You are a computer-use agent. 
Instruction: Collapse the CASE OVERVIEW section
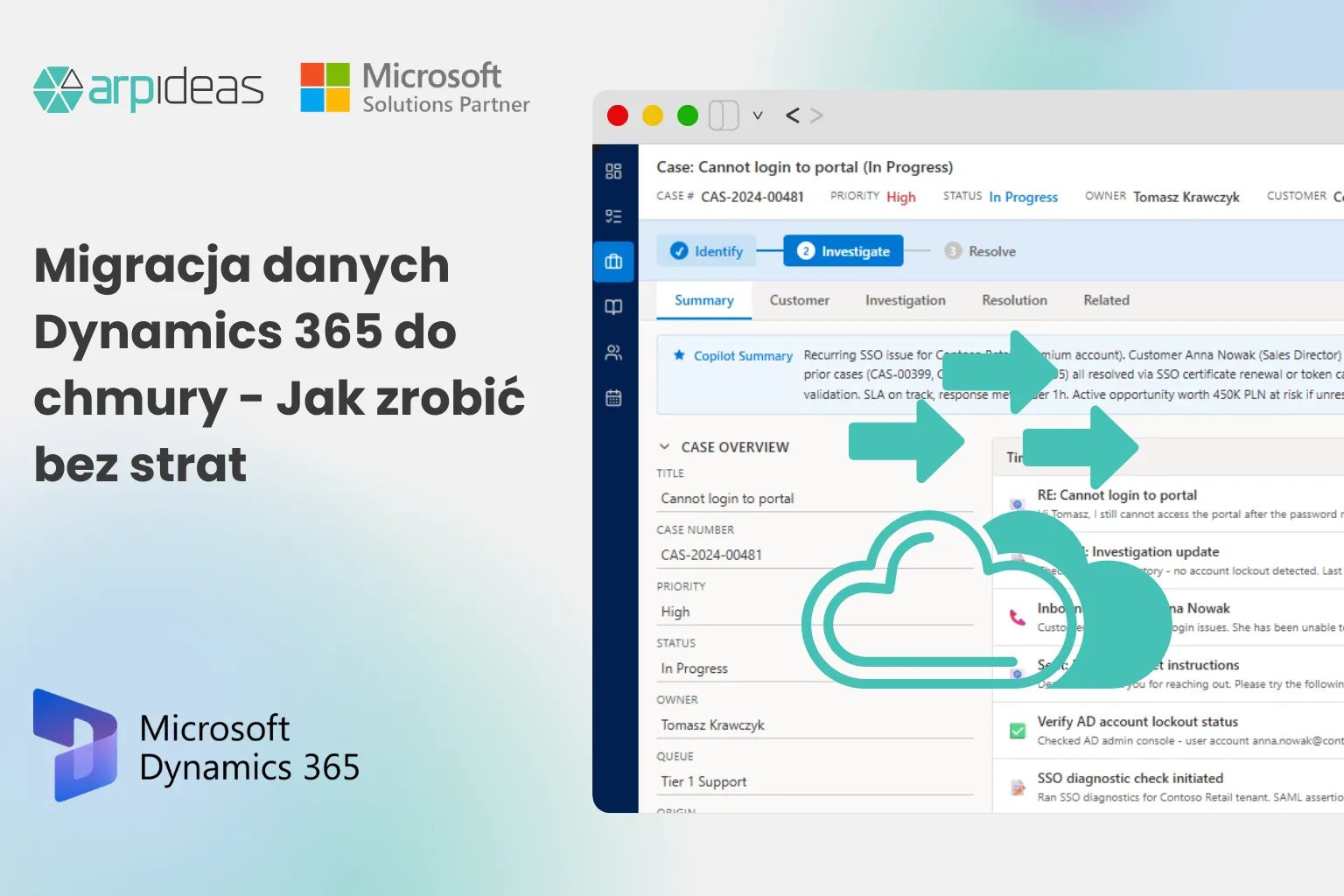click(x=665, y=447)
